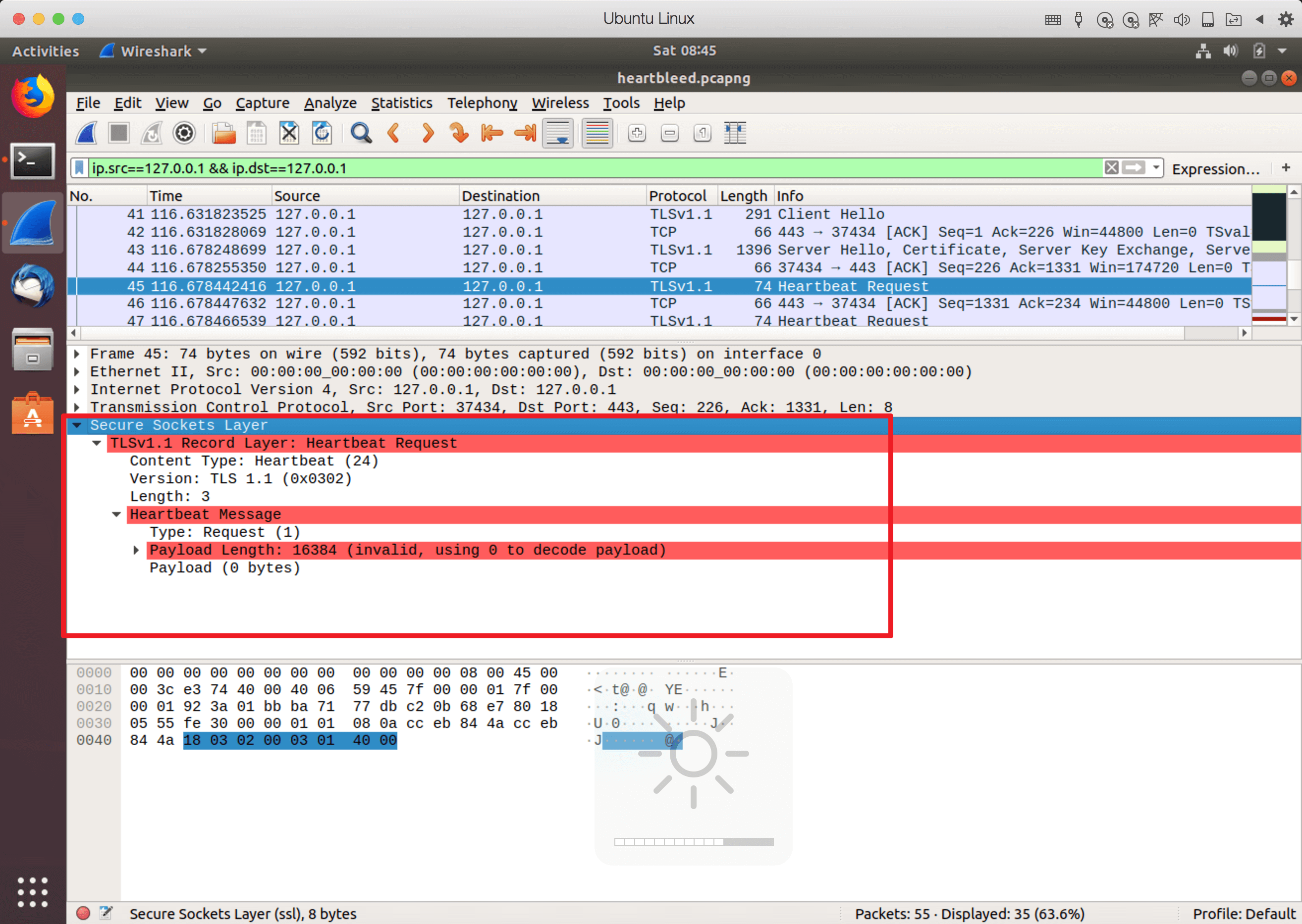This screenshot has height=924, width=1302.
Task: Reset text to normal size
Action: [x=703, y=134]
